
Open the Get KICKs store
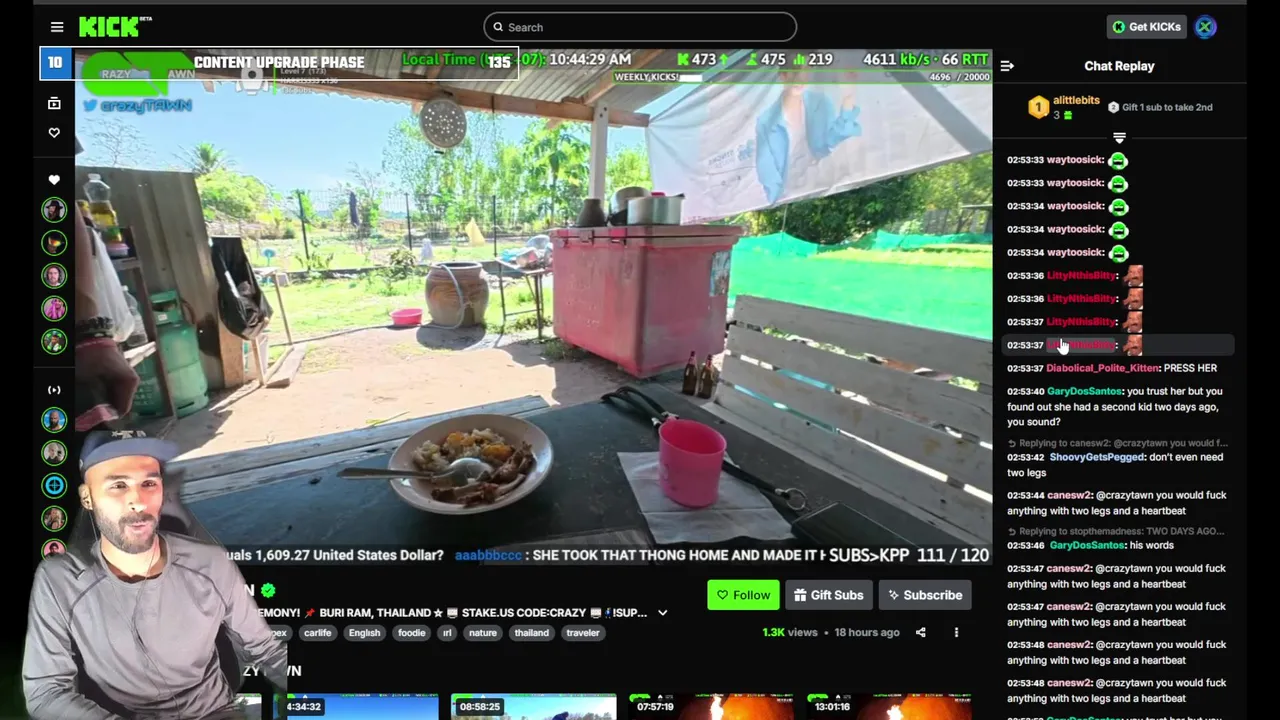[1147, 27]
